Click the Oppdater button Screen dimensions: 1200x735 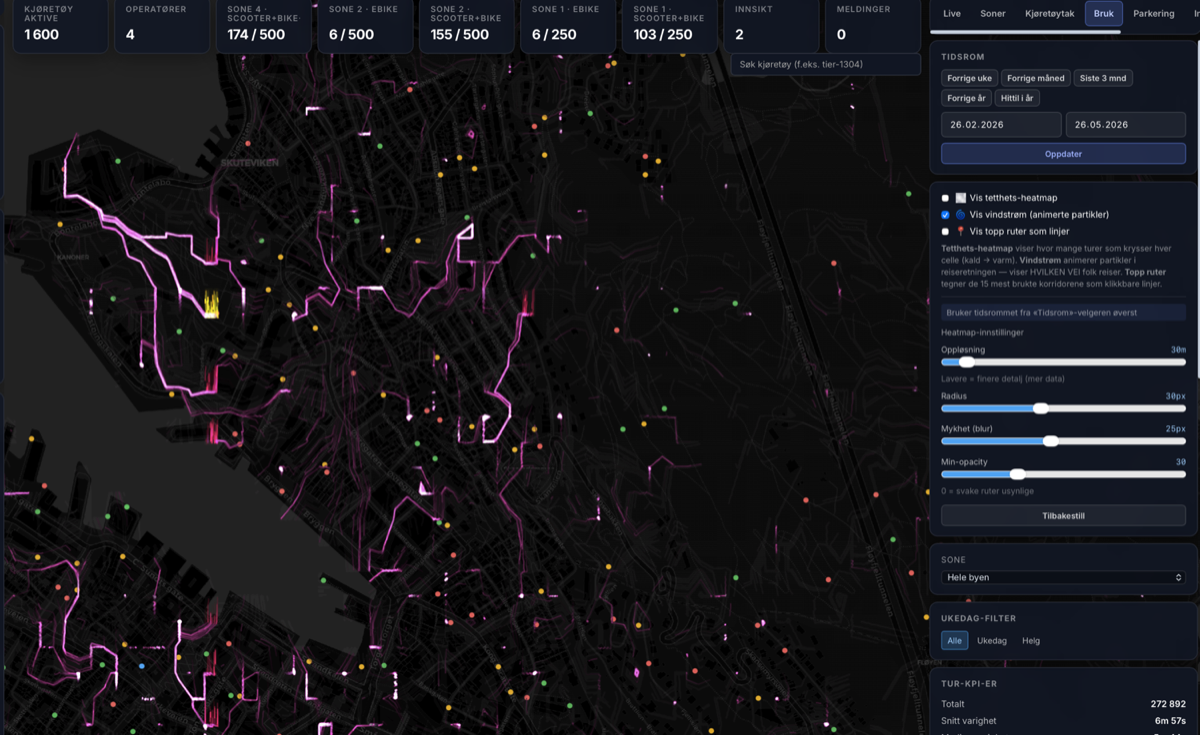(1063, 154)
